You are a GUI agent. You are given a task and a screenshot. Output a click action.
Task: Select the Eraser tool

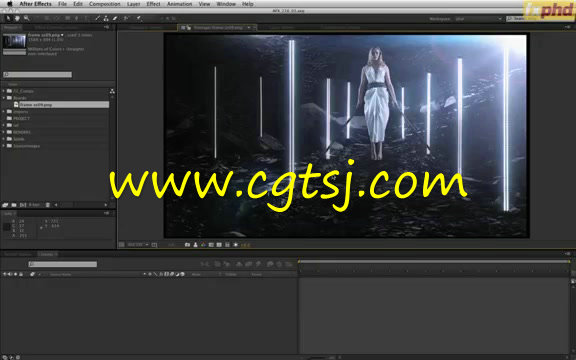pos(115,18)
